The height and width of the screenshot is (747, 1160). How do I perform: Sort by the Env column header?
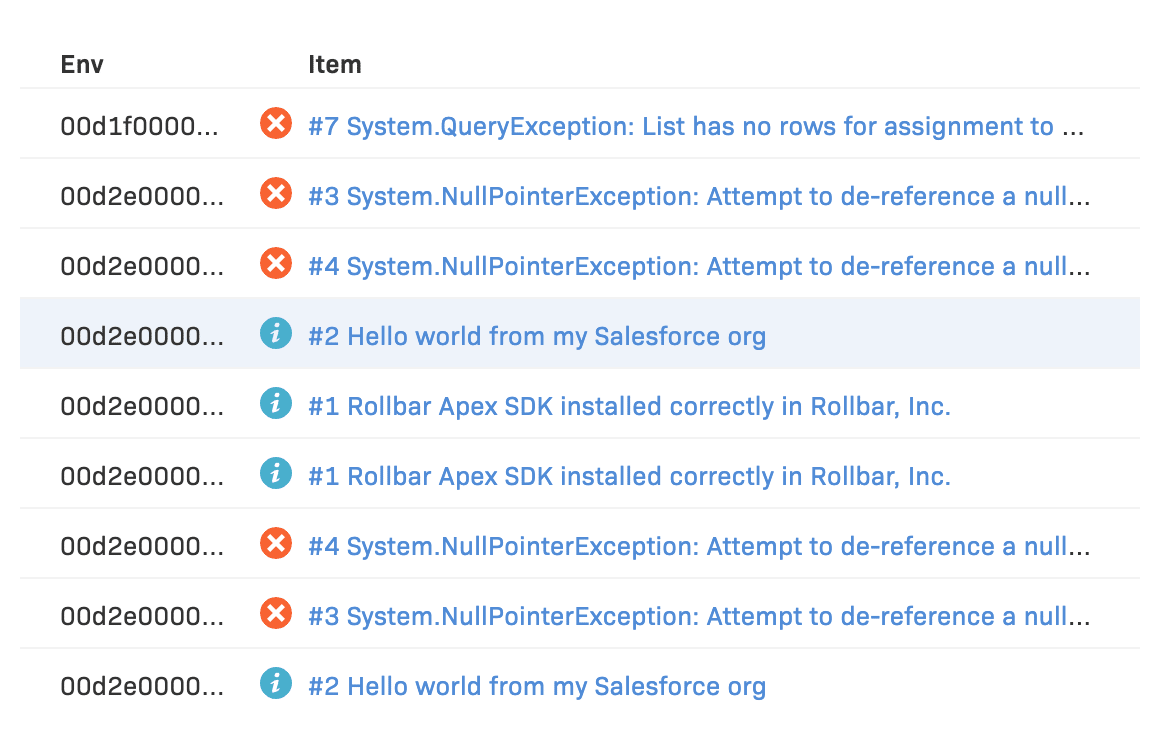[82, 65]
